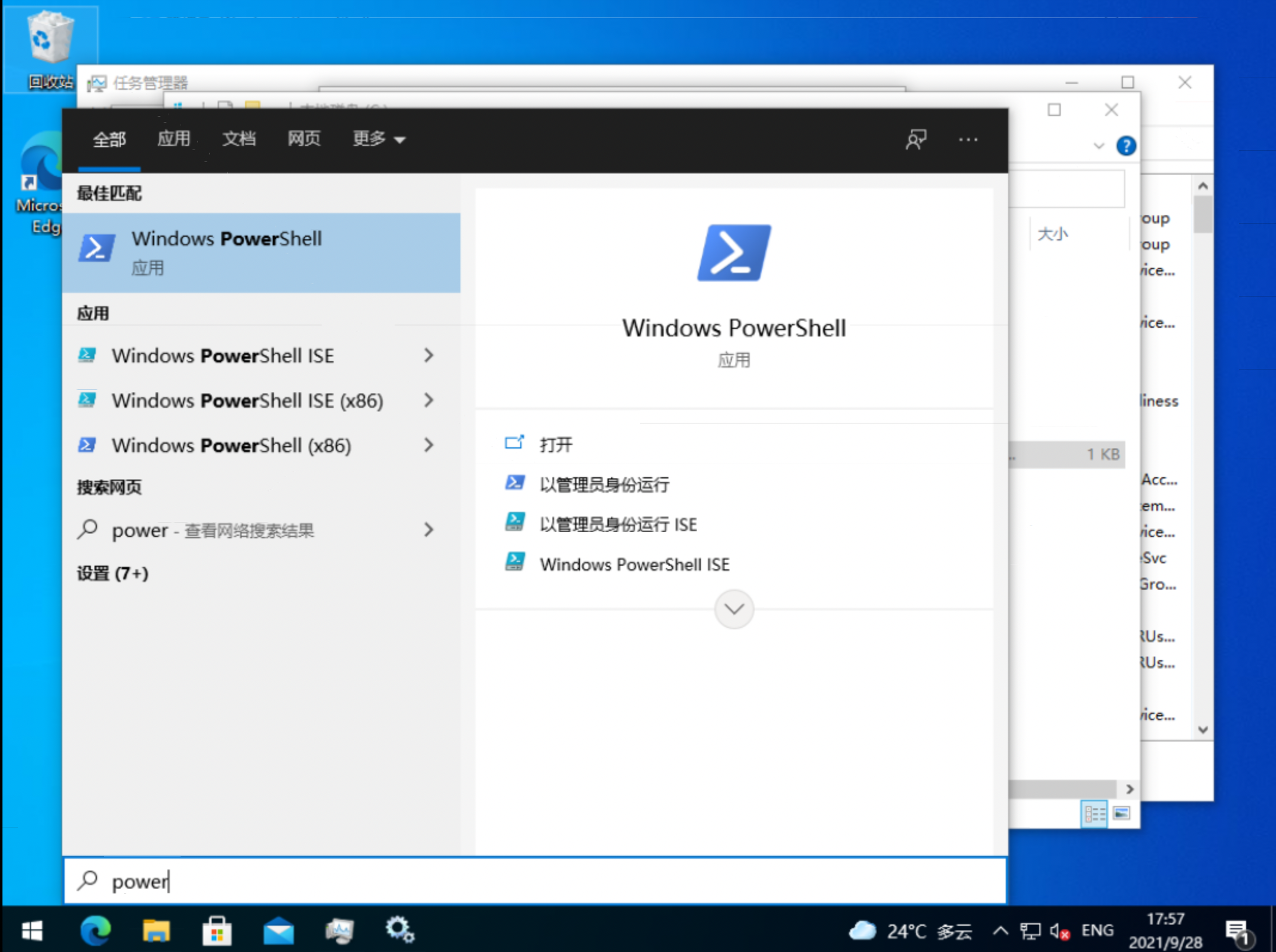The height and width of the screenshot is (952, 1276).
Task: Click the Windows Start button
Action: pos(32,930)
